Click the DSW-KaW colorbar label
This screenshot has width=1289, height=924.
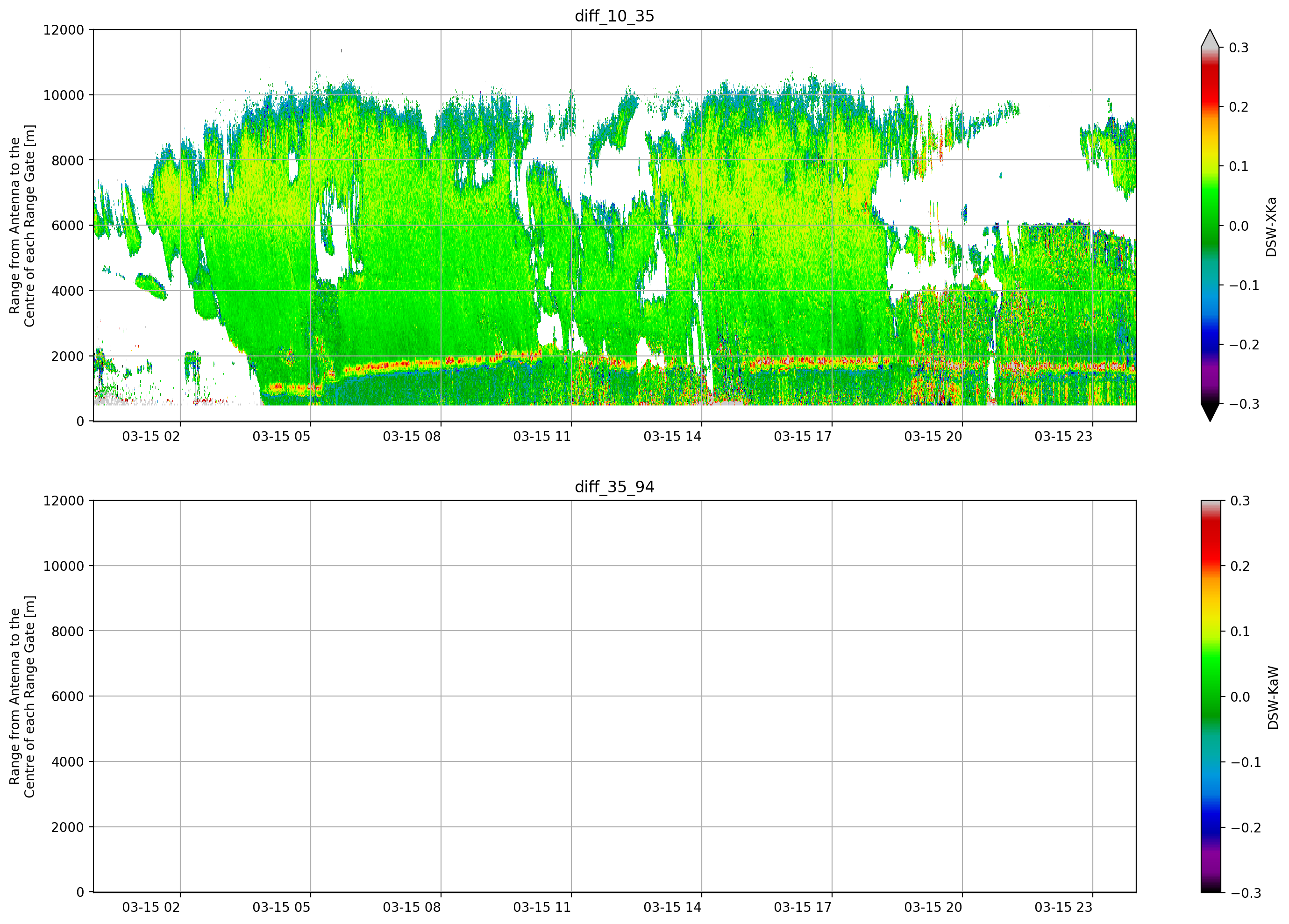point(1273,698)
